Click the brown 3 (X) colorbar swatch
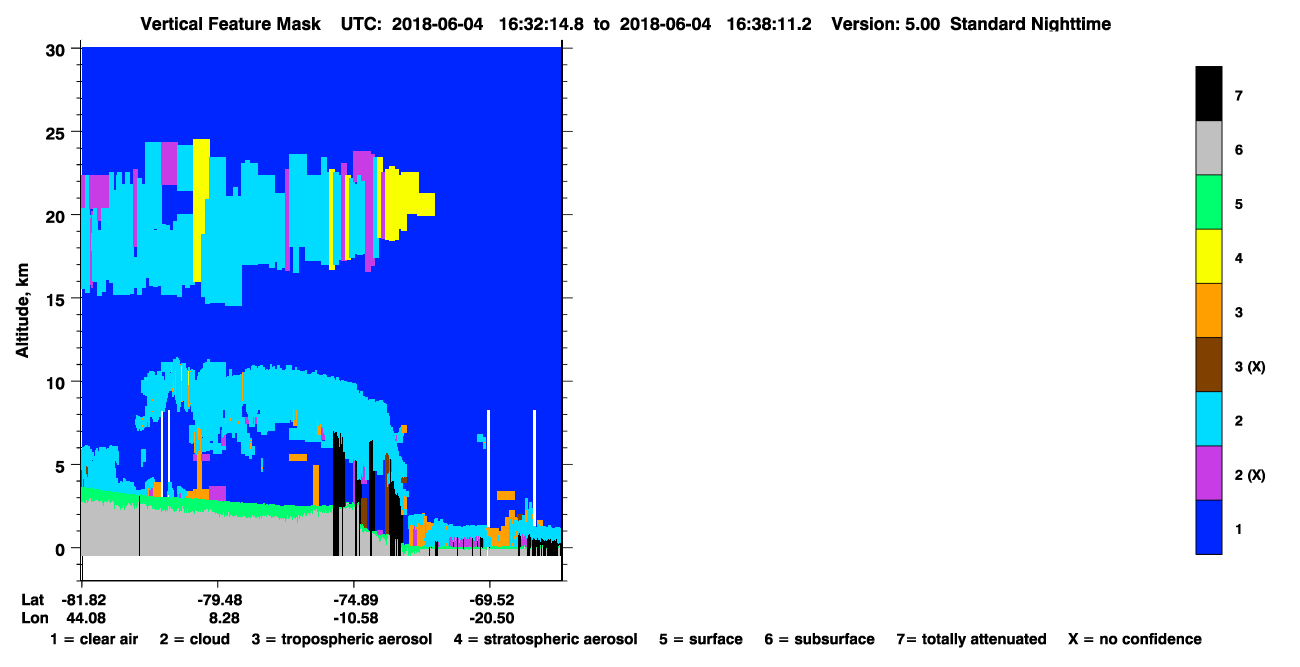Viewport: 1300px width, 667px height. click(1209, 364)
